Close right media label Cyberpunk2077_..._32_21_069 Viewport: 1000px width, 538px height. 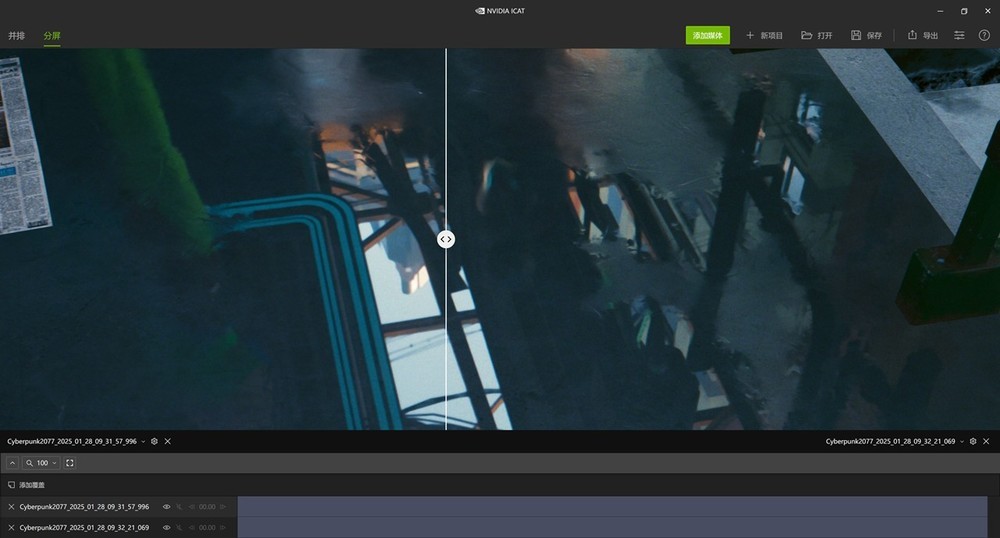click(x=986, y=441)
